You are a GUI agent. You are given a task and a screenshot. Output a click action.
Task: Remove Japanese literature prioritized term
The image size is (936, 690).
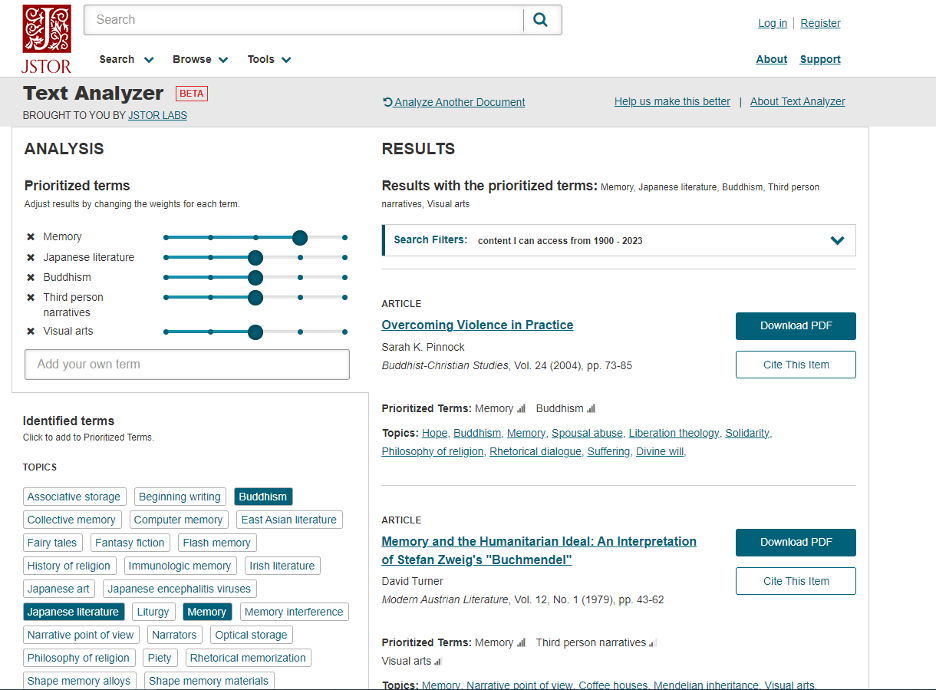coord(31,258)
